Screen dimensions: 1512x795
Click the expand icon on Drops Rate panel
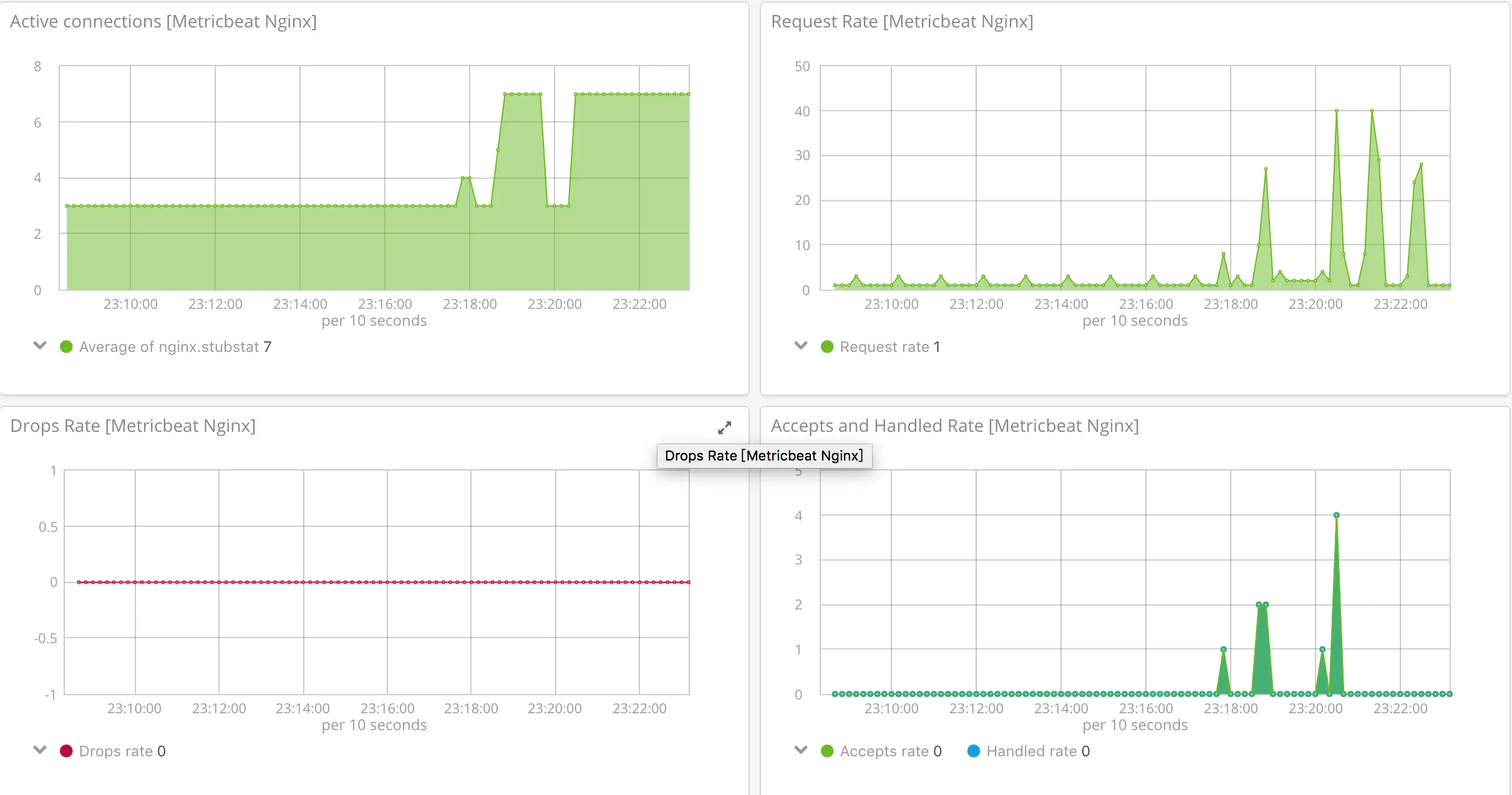724,427
